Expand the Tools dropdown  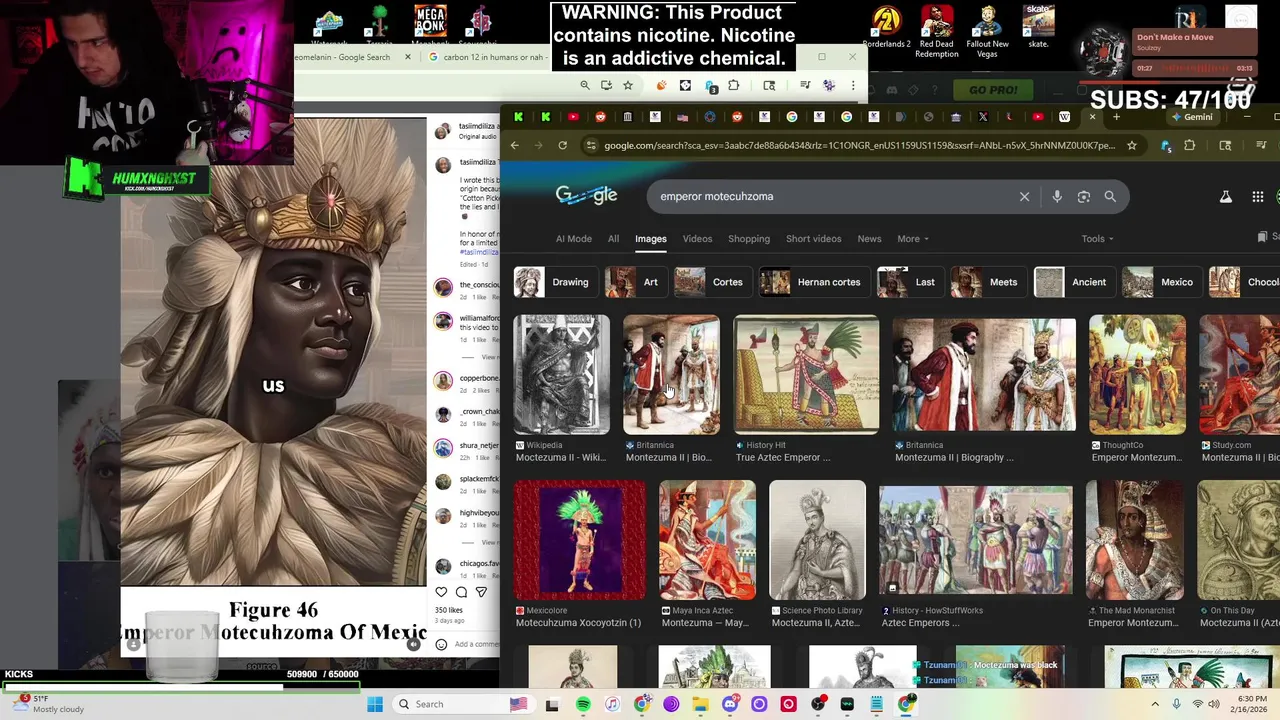point(1097,239)
